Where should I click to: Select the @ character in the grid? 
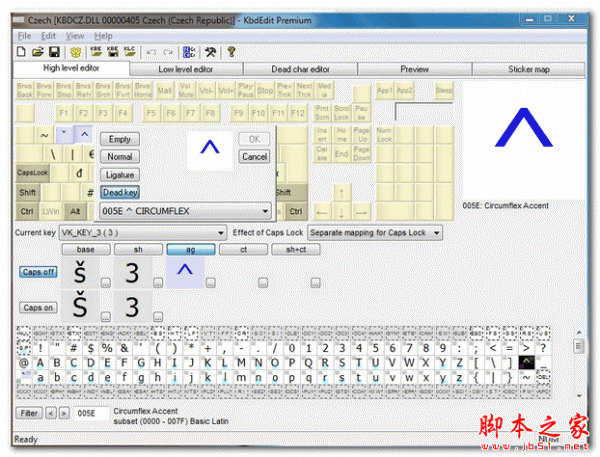[x=24, y=363]
